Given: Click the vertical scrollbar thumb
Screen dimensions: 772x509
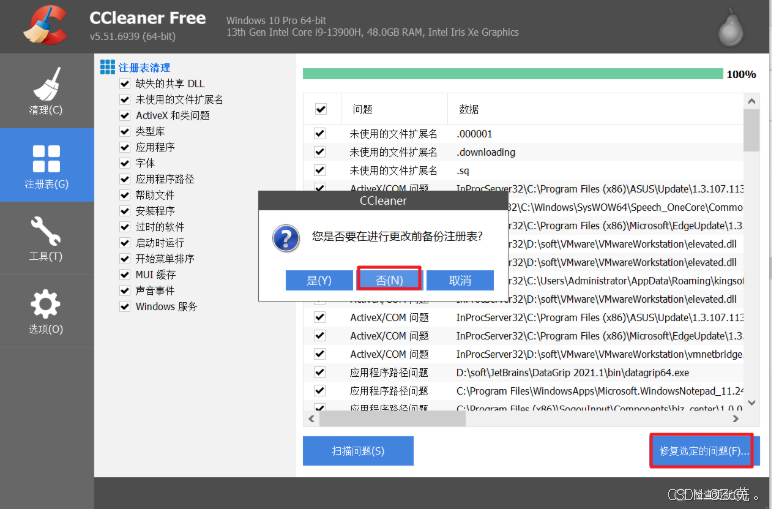Looking at the screenshot, I should (751, 130).
